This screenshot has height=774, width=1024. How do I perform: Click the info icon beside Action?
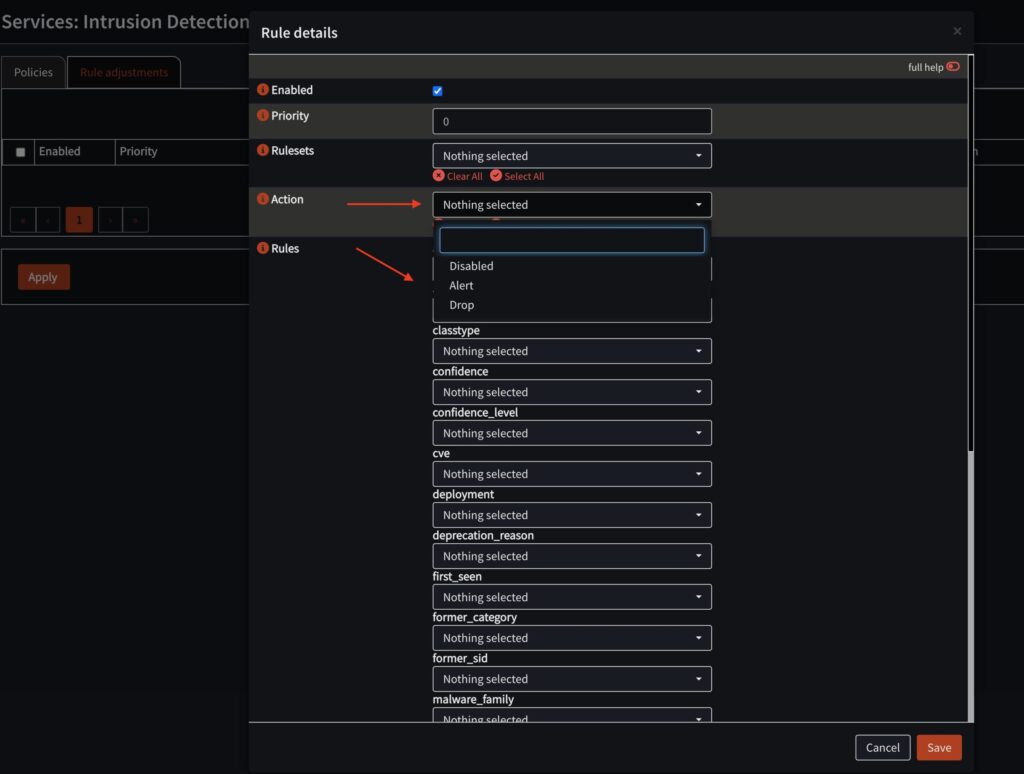click(x=263, y=199)
